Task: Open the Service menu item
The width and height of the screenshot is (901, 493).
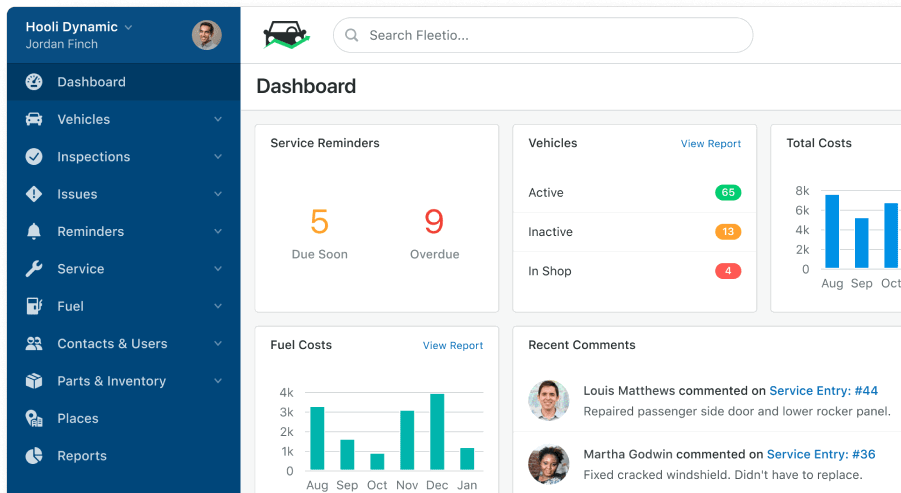Action: (124, 268)
